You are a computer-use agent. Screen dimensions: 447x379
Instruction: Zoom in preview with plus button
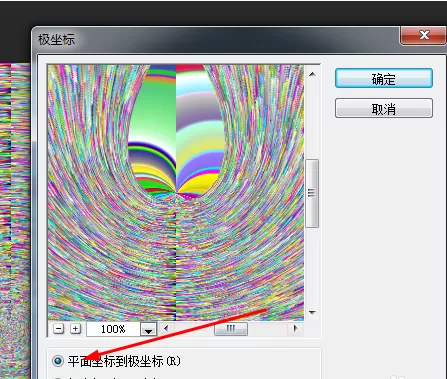tap(75, 329)
